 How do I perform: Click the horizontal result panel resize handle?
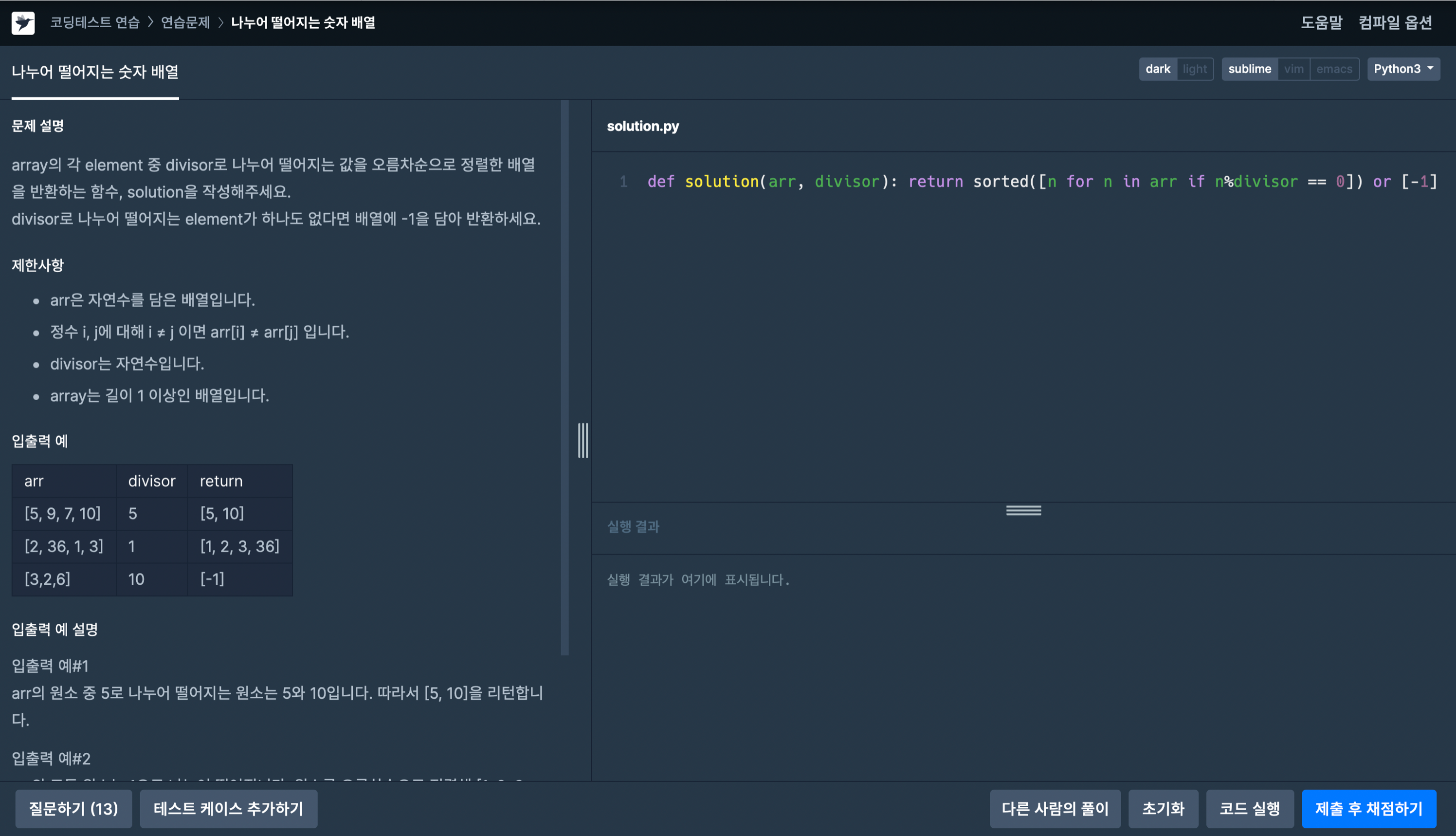(x=1023, y=510)
